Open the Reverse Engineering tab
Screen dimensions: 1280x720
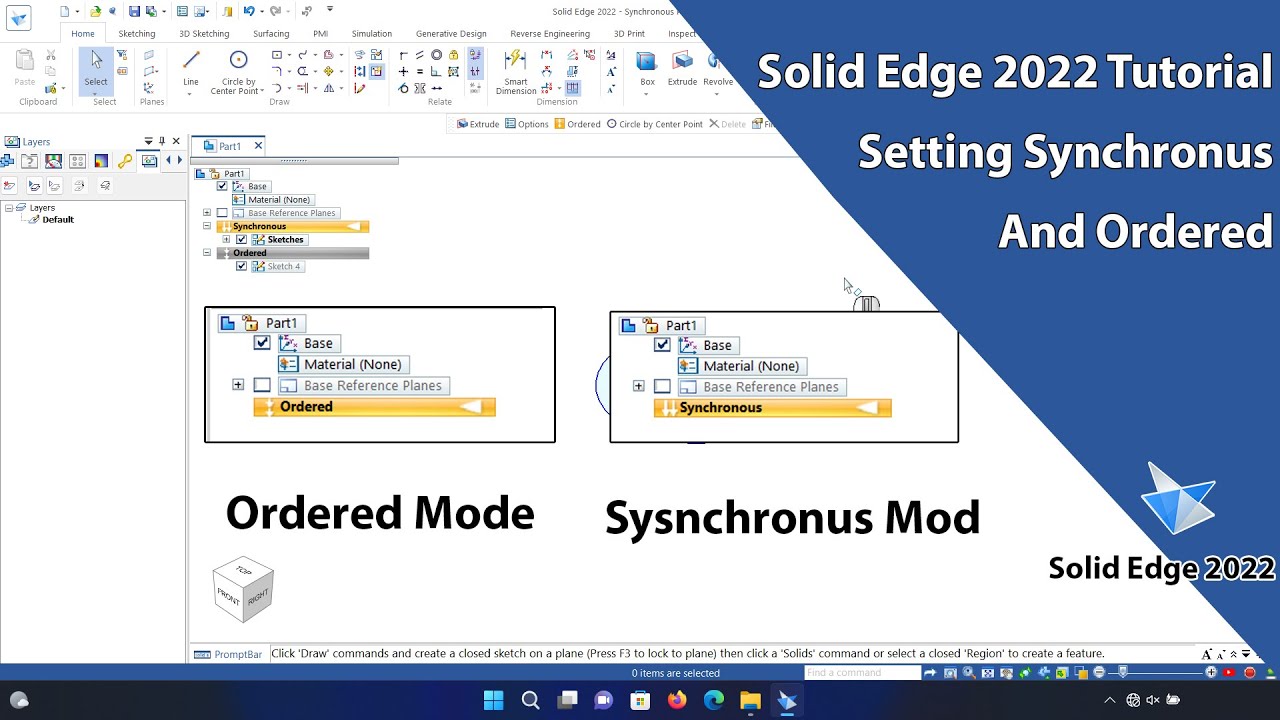(550, 33)
